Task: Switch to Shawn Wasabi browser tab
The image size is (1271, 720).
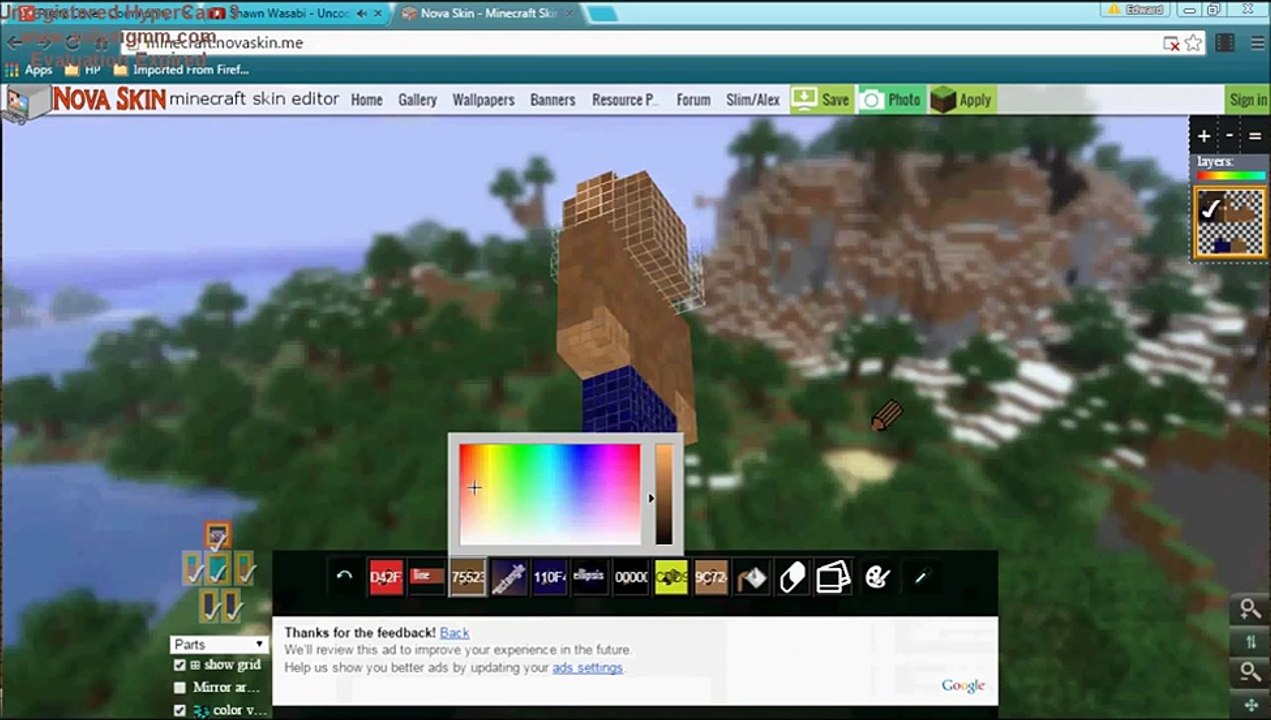Action: coord(295,13)
